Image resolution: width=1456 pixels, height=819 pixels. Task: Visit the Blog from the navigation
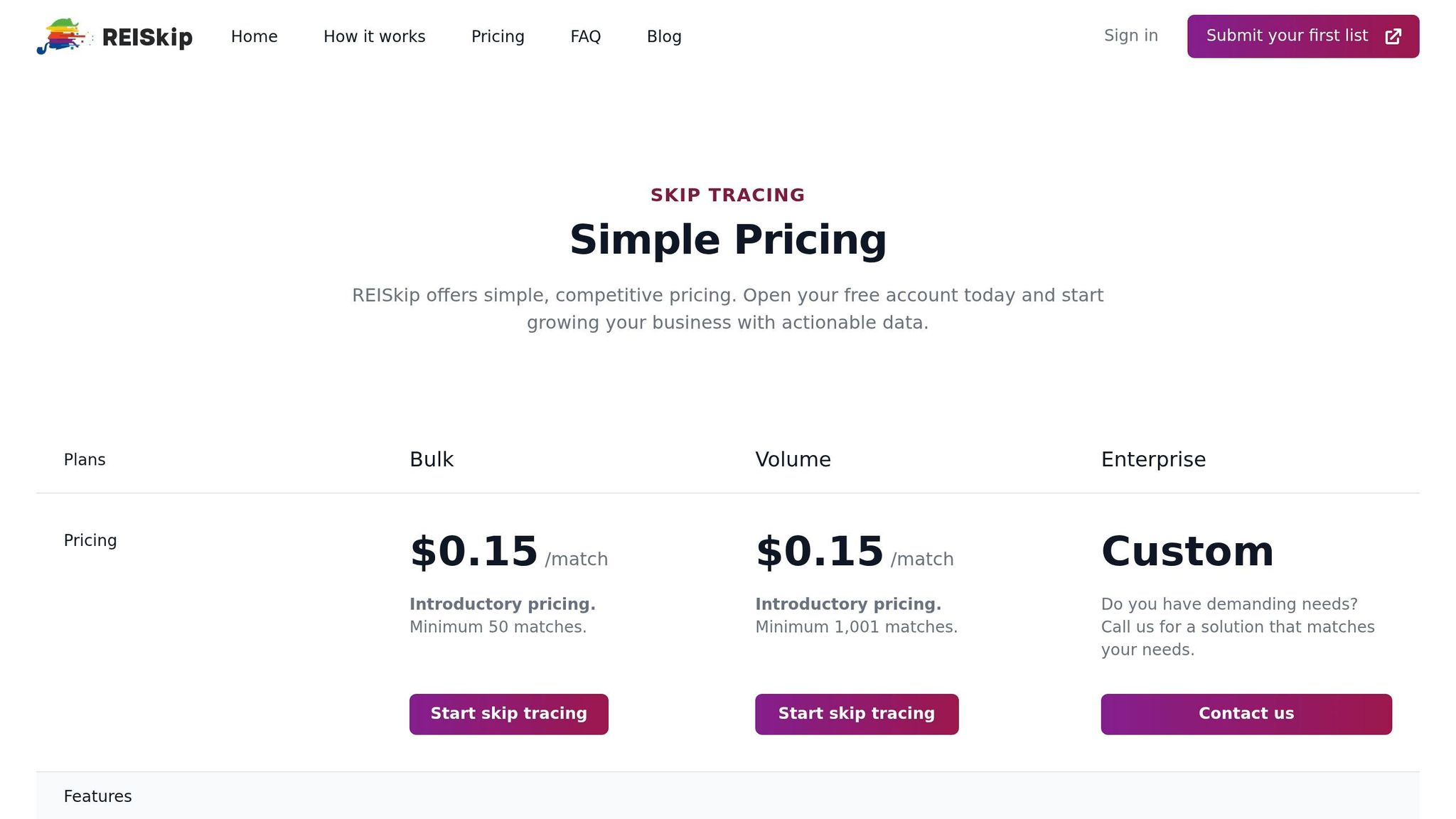(x=664, y=36)
